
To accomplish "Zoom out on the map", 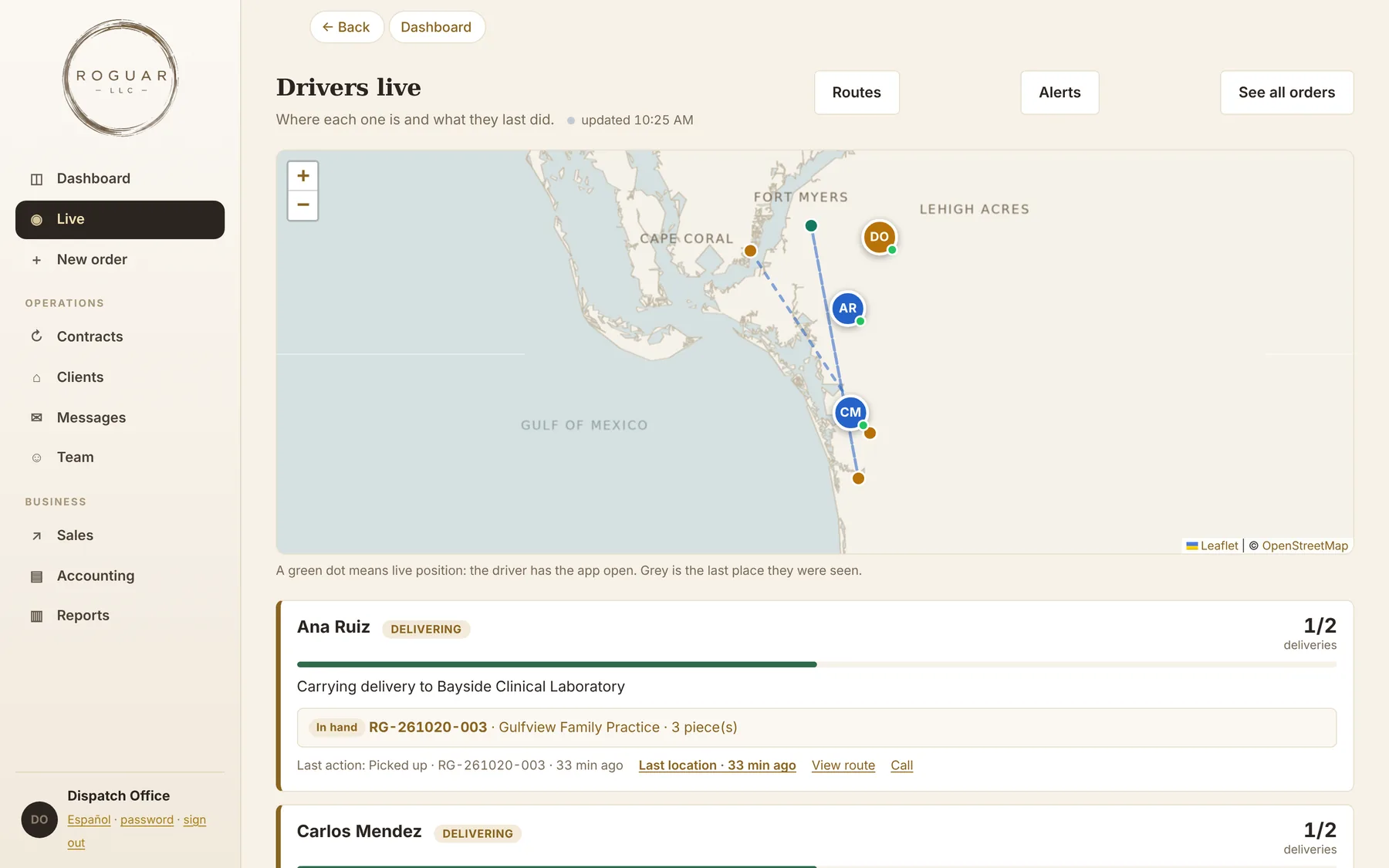I will [x=302, y=205].
